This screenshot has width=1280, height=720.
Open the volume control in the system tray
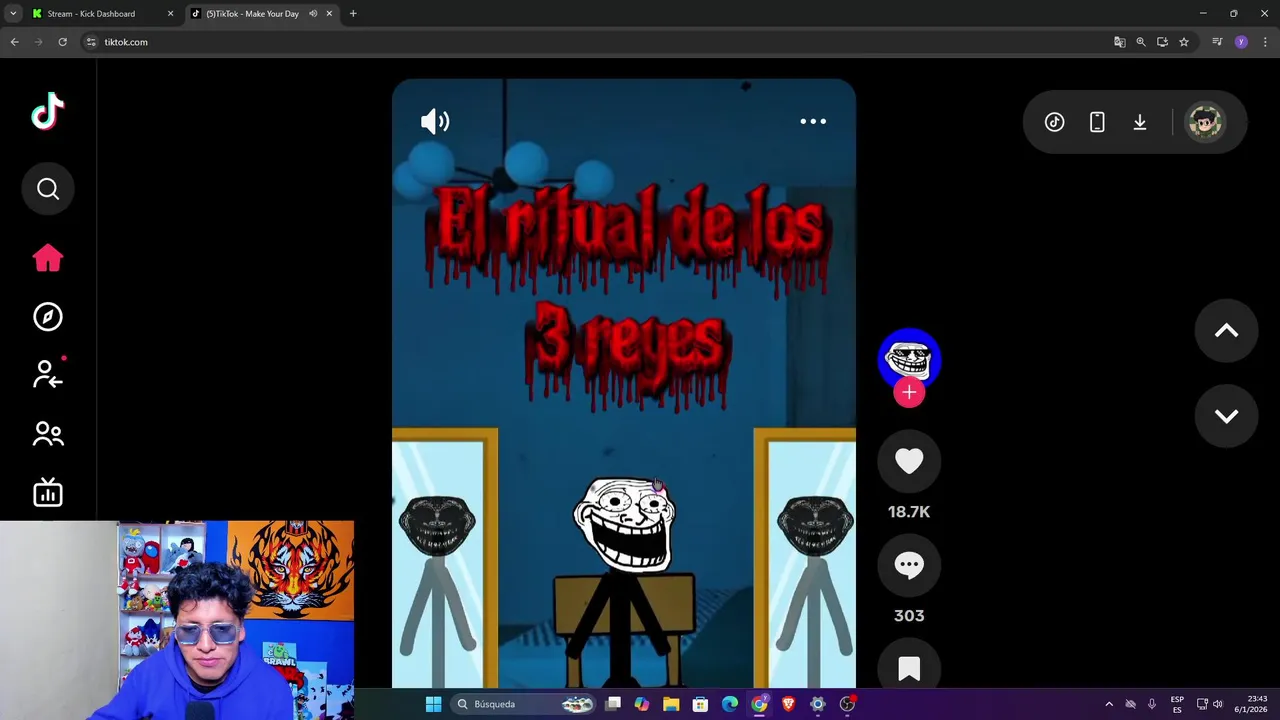pos(1218,704)
